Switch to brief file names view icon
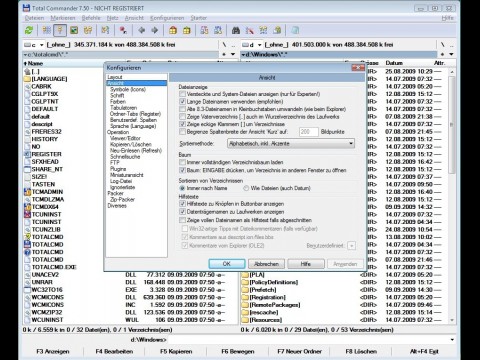480x360 pixels. tap(47, 30)
